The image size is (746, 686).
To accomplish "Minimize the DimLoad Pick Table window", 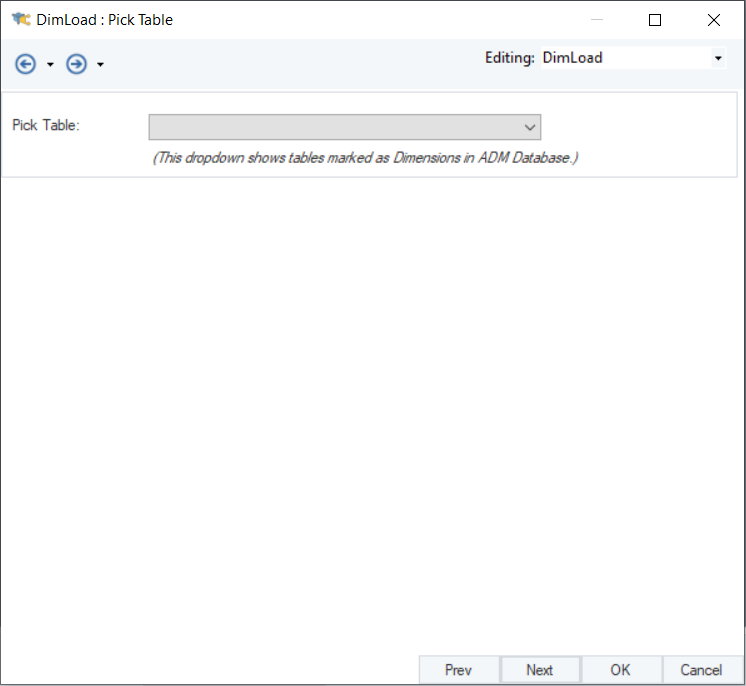I will (x=597, y=20).
